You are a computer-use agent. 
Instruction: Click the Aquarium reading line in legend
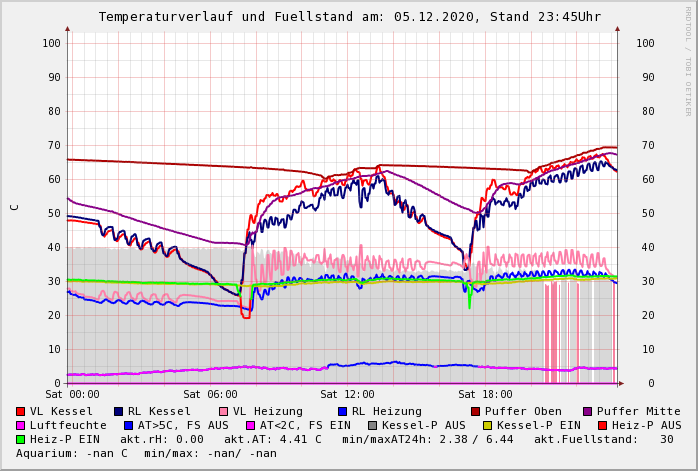point(146,453)
